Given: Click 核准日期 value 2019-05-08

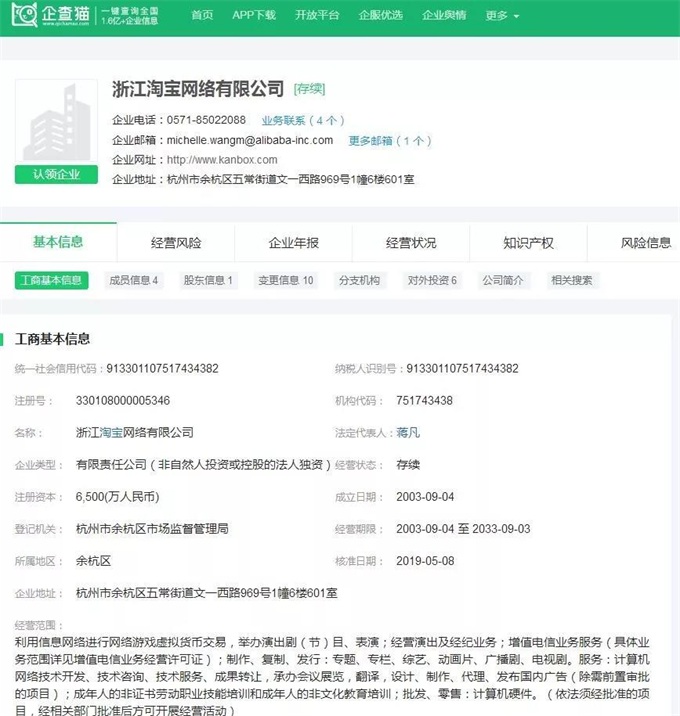Looking at the screenshot, I should point(425,561).
